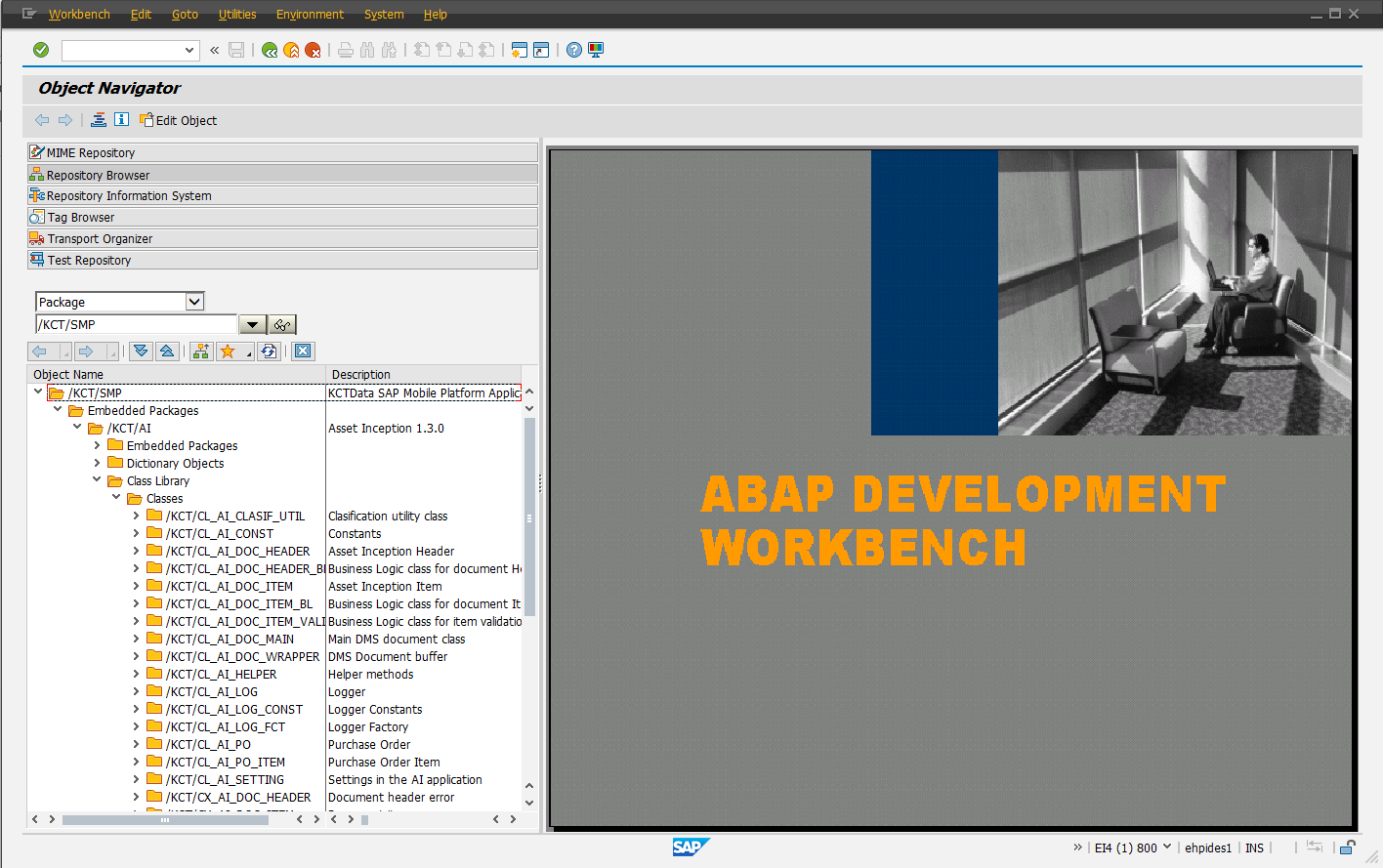Click the Display Object List icon
Screen dimensions: 1383x868
pos(99,120)
